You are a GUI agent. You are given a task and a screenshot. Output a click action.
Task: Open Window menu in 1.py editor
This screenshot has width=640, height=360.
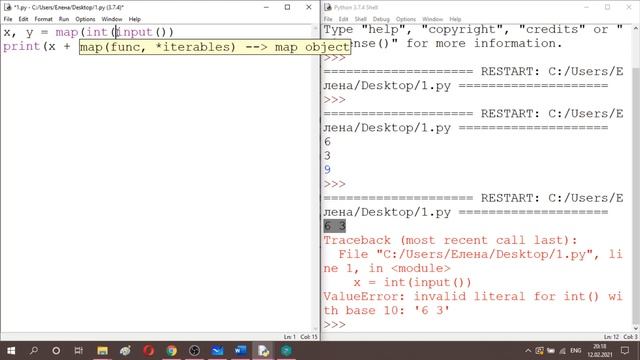coord(112,19)
